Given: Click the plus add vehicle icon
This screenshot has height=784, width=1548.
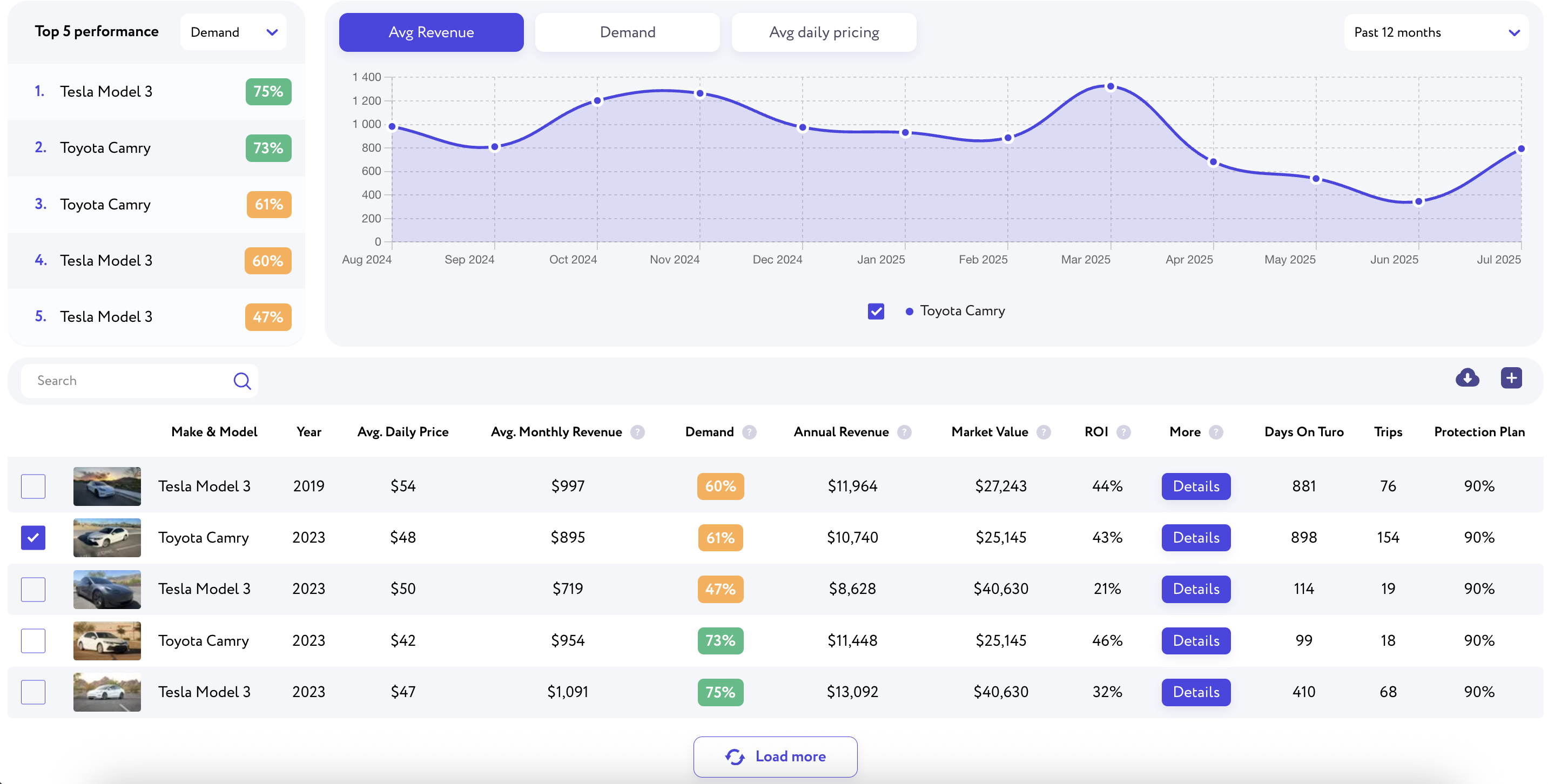Looking at the screenshot, I should point(1511,378).
